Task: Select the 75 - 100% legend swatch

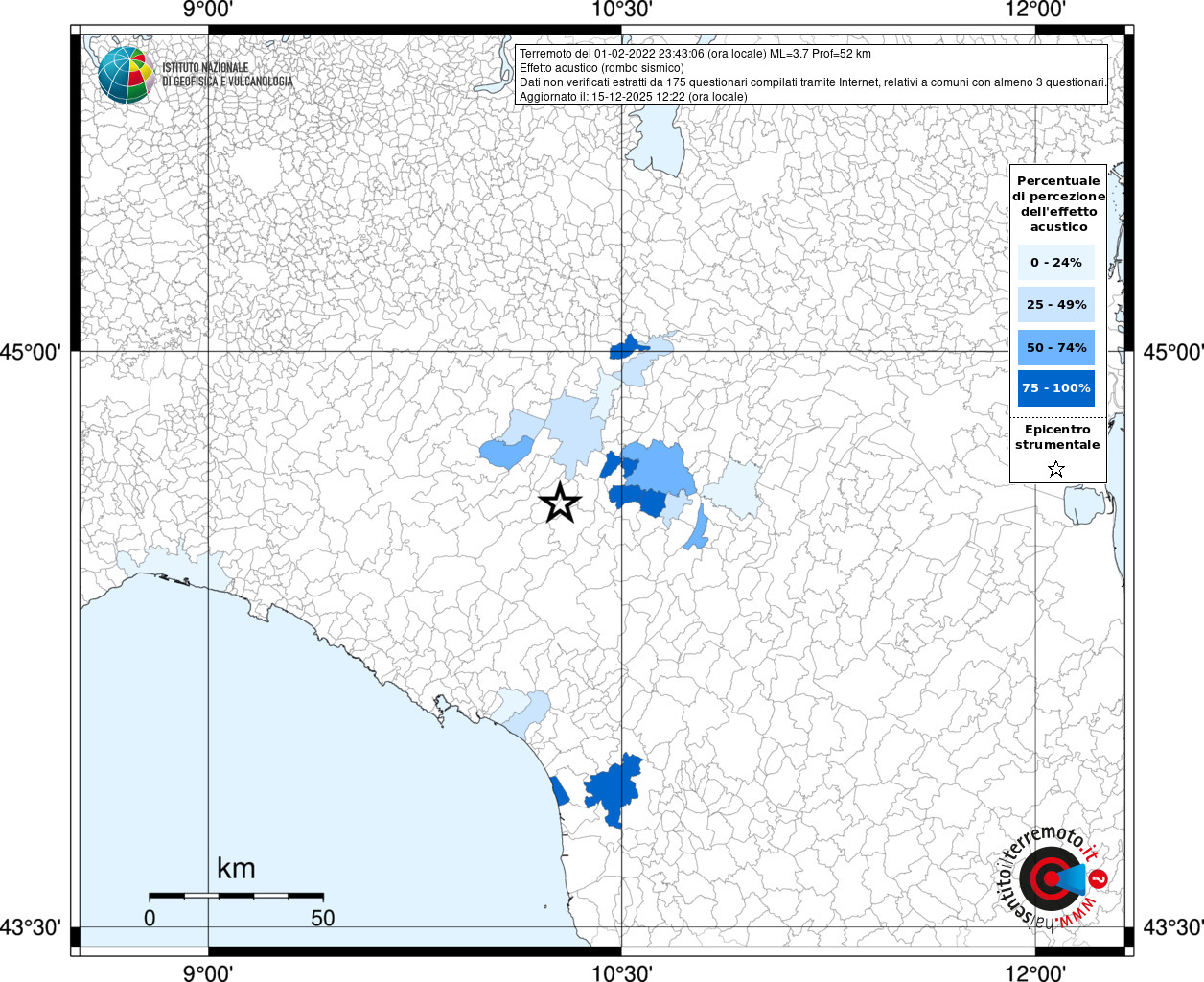Action: coord(1055,388)
